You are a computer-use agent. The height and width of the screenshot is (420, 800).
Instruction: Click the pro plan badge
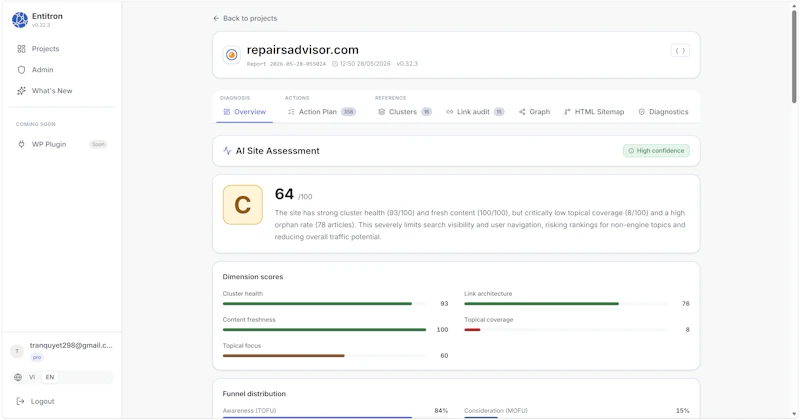[x=37, y=358]
